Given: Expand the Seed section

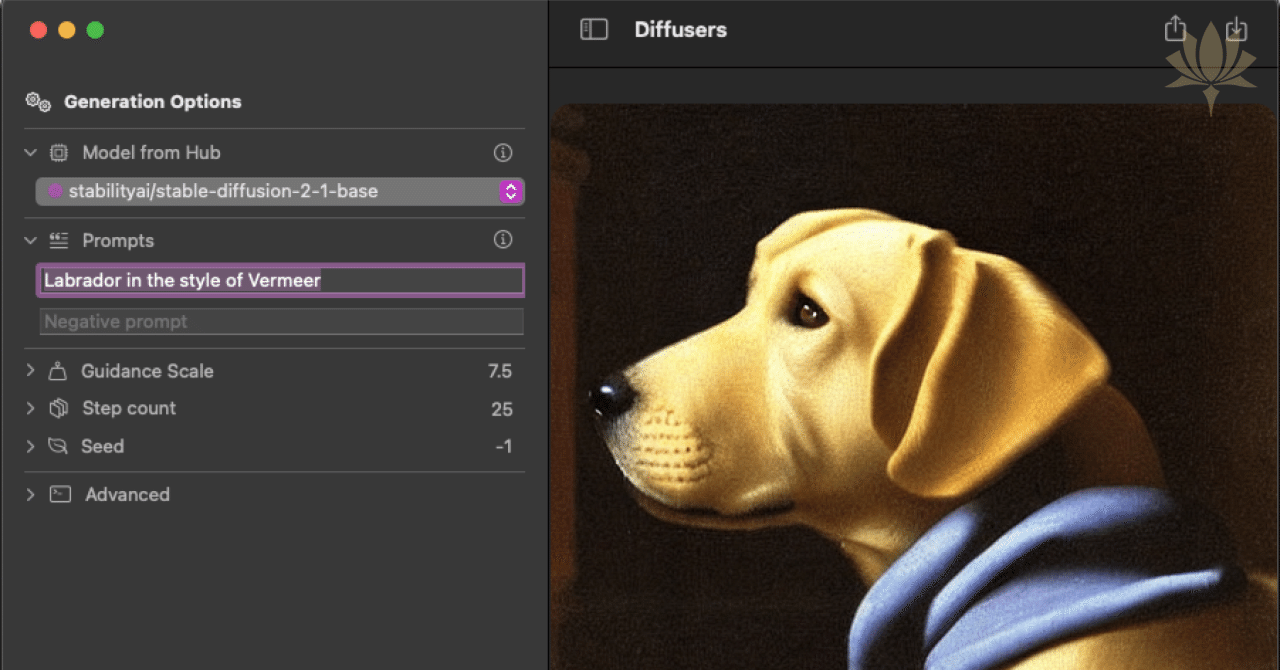Looking at the screenshot, I should click(29, 446).
